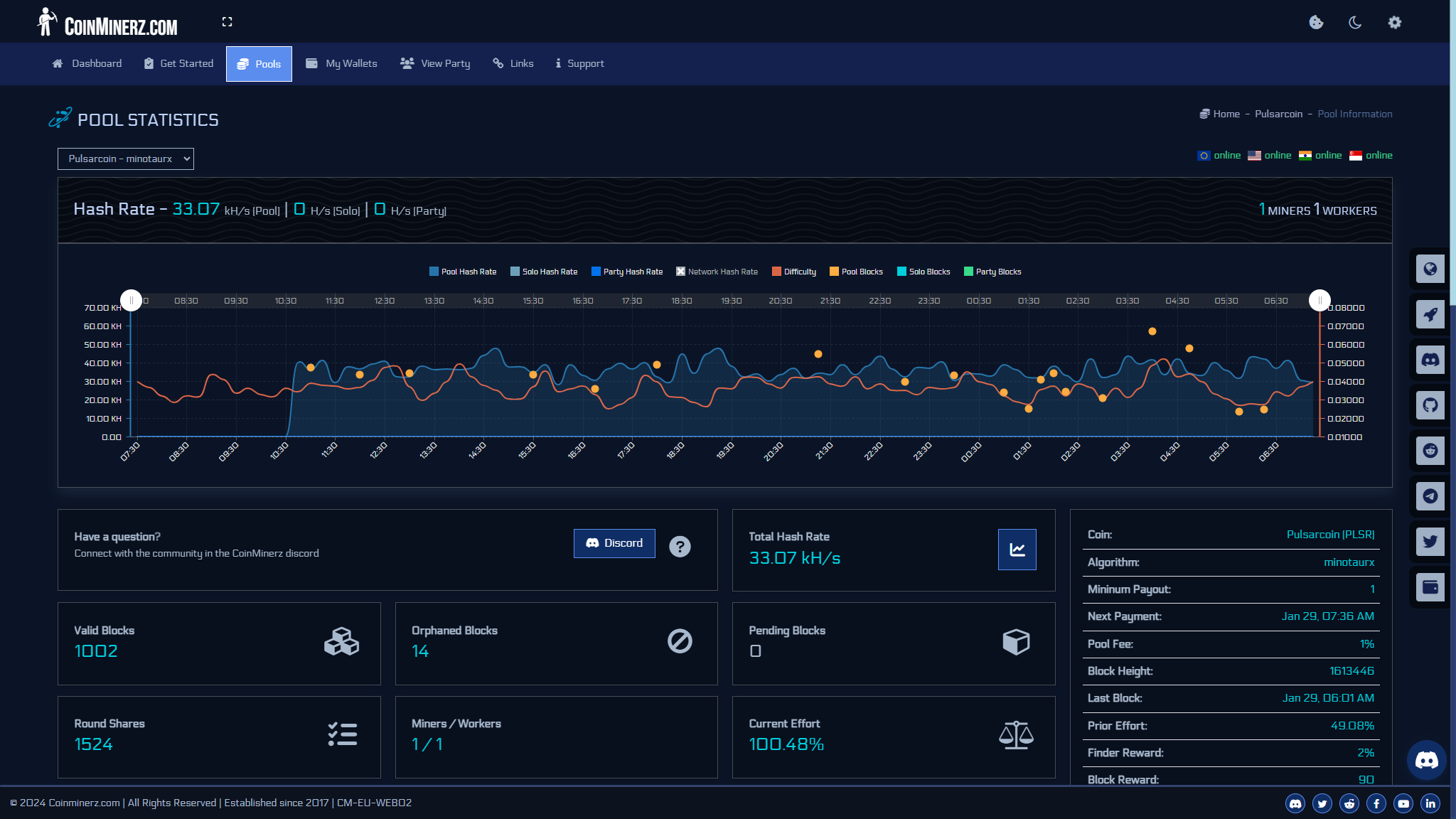Go to the Dashboard menu item
The height and width of the screenshot is (819, 1456).
(87, 64)
